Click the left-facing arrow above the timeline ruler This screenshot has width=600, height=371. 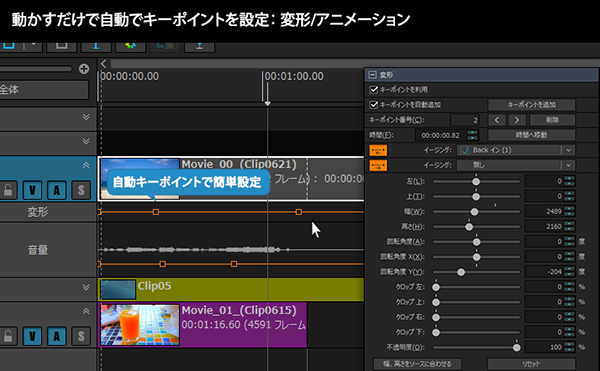103,63
